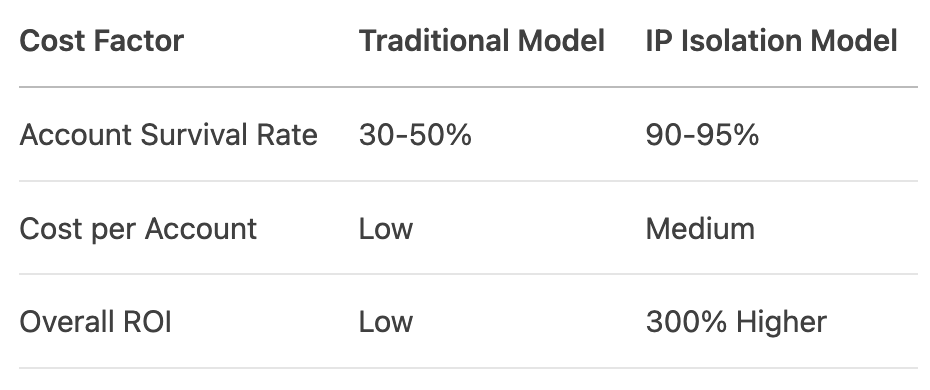Click Low in the Overall ROI row
The height and width of the screenshot is (390, 930).
(386, 322)
